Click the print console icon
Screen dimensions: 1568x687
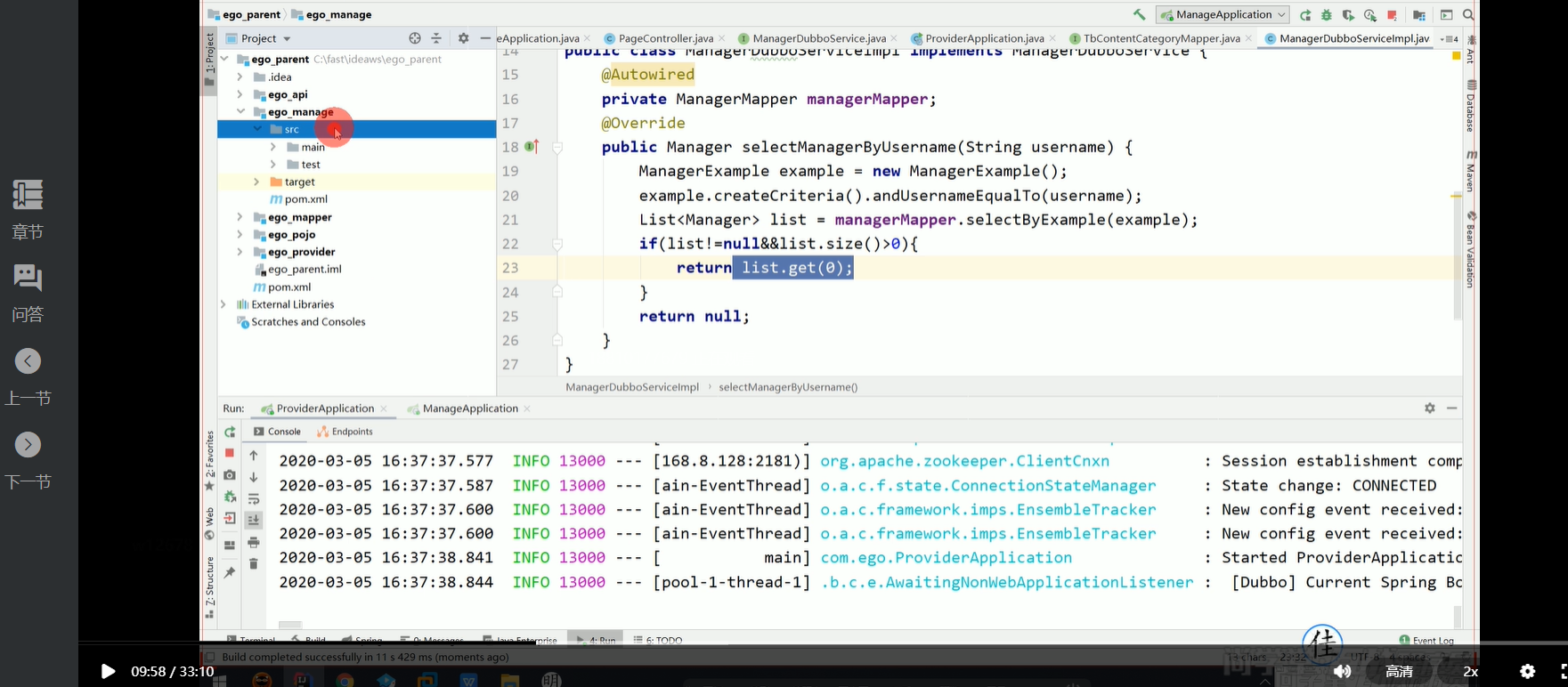(x=254, y=542)
